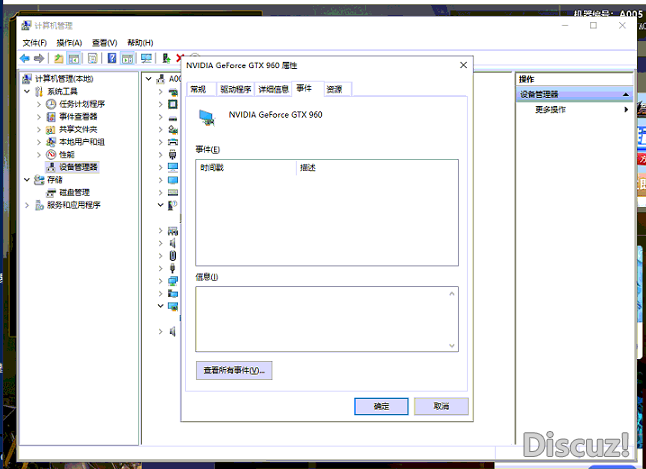This screenshot has width=646, height=469.
Task: Open the 操作(A) menu
Action: tap(69, 43)
